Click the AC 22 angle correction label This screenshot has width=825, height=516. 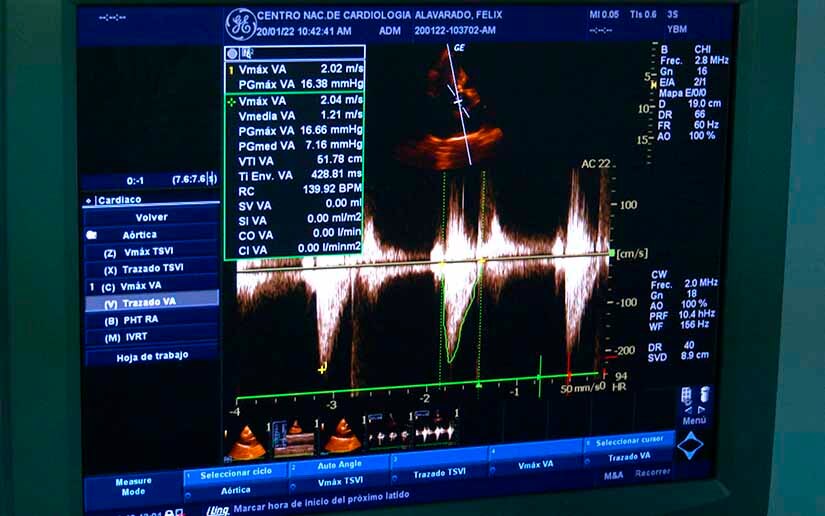pyautogui.click(x=596, y=164)
